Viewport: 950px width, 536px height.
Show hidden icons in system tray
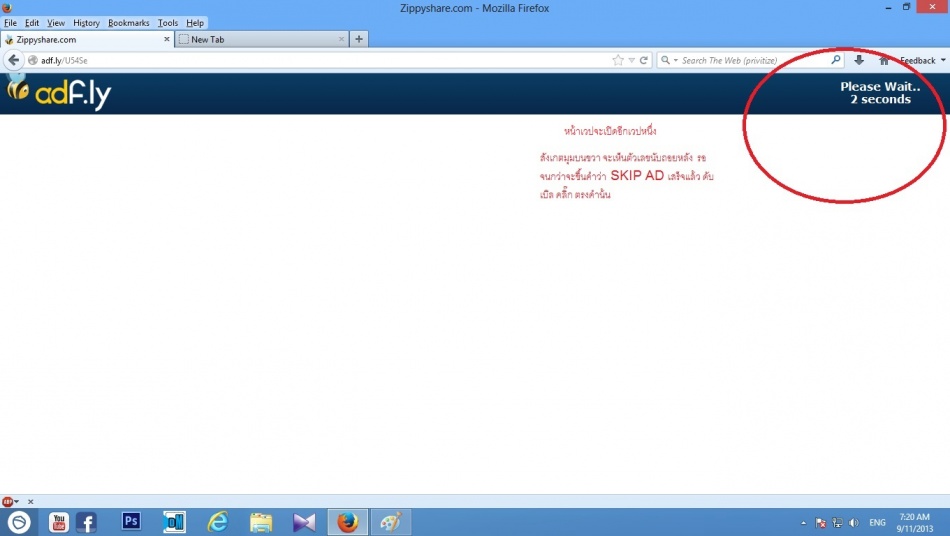tap(804, 523)
